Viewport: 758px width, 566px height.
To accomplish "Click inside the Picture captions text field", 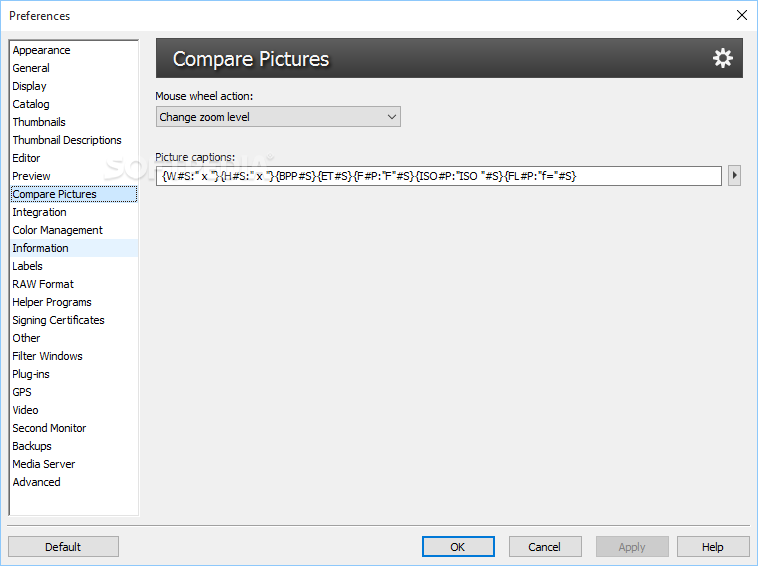I will (438, 176).
